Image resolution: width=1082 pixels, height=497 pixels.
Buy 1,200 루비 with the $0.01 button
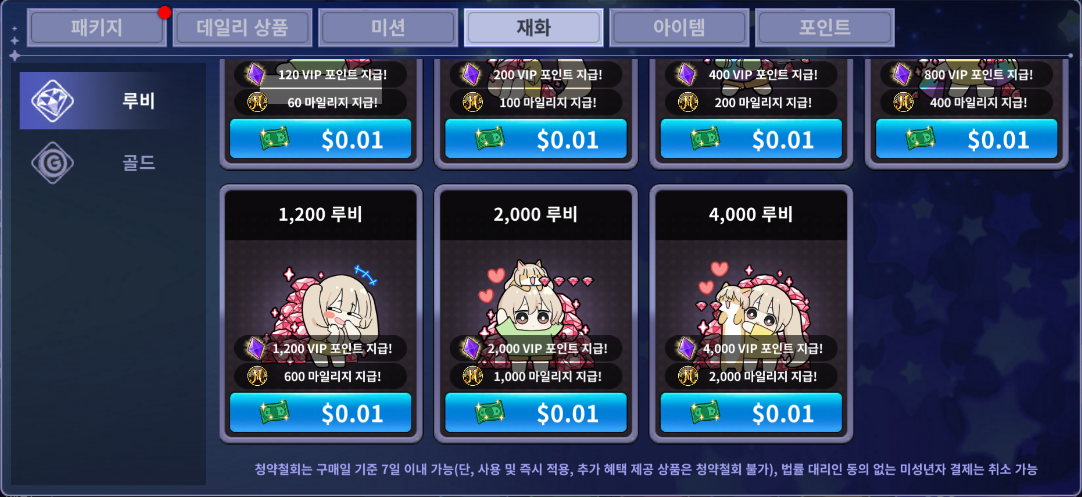coord(320,413)
